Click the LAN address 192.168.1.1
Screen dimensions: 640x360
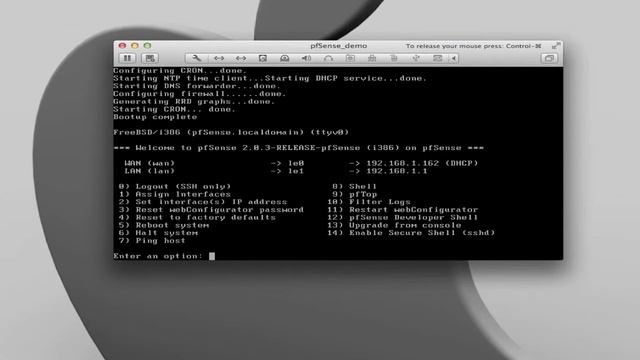[397, 171]
